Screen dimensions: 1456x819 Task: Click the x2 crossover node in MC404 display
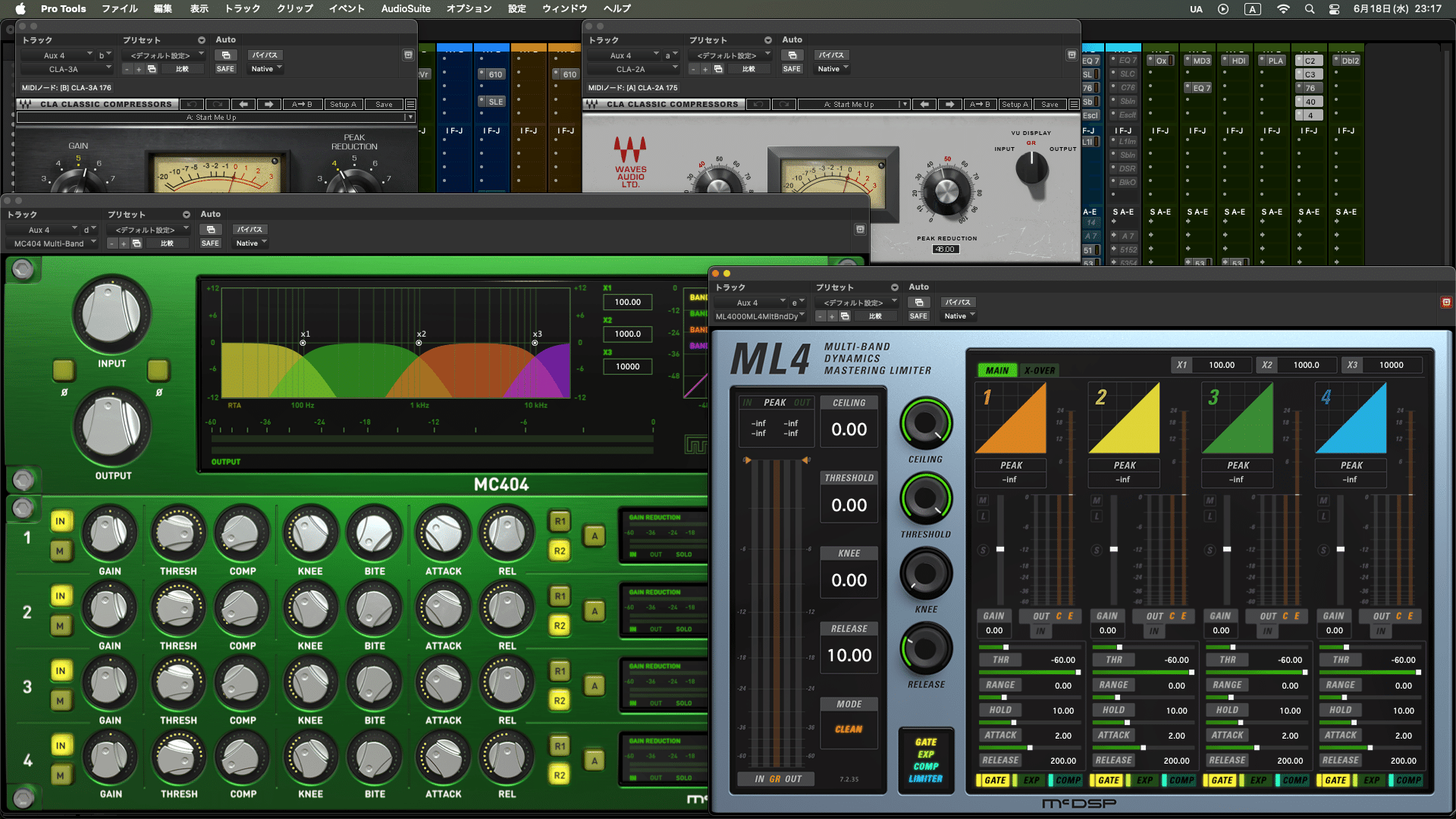tap(419, 343)
